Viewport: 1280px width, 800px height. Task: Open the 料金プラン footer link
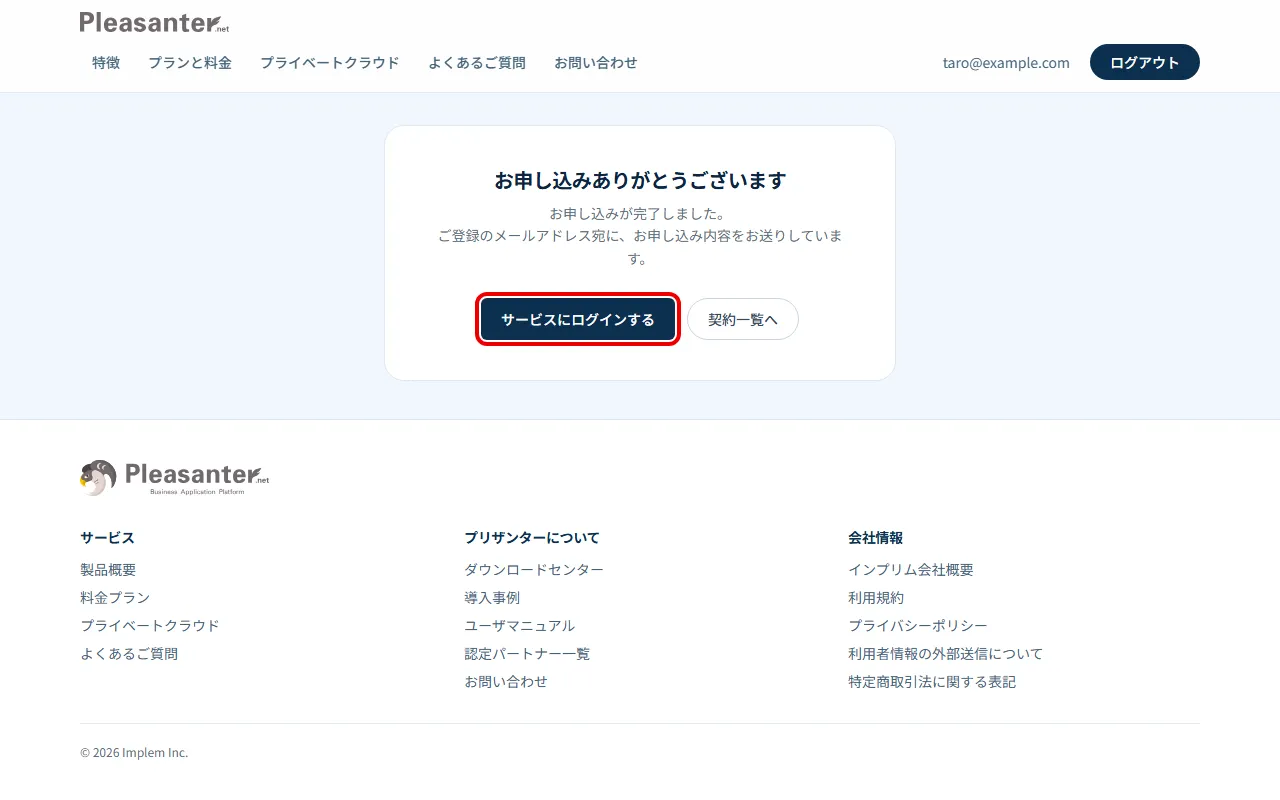(x=115, y=598)
